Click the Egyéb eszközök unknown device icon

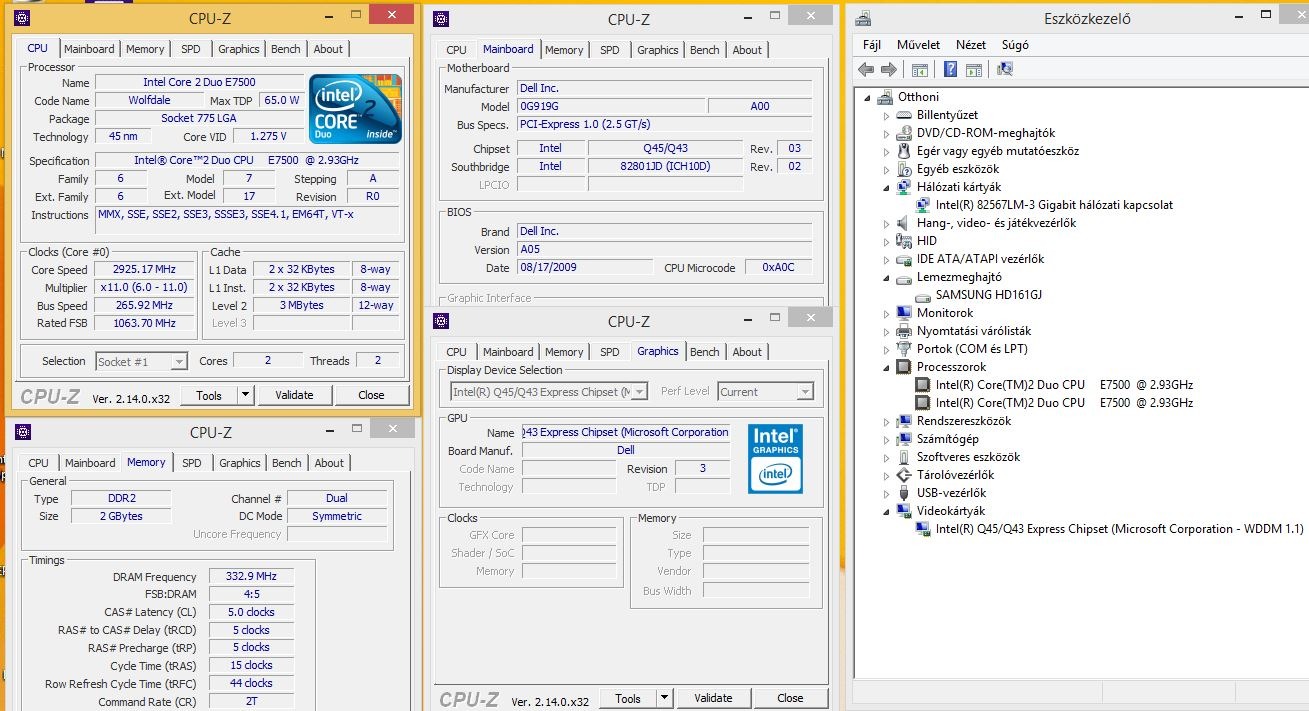point(904,169)
